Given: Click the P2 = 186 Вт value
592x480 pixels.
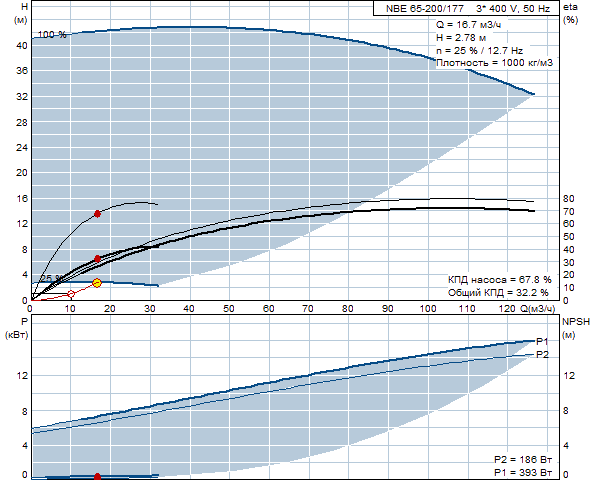Looking at the screenshot, I should pyautogui.click(x=523, y=460).
